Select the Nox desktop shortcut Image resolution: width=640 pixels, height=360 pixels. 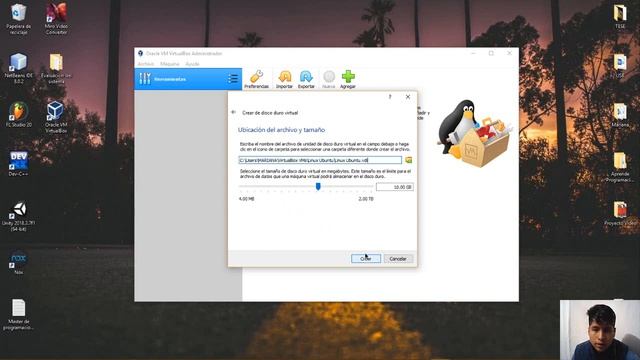coord(18,263)
